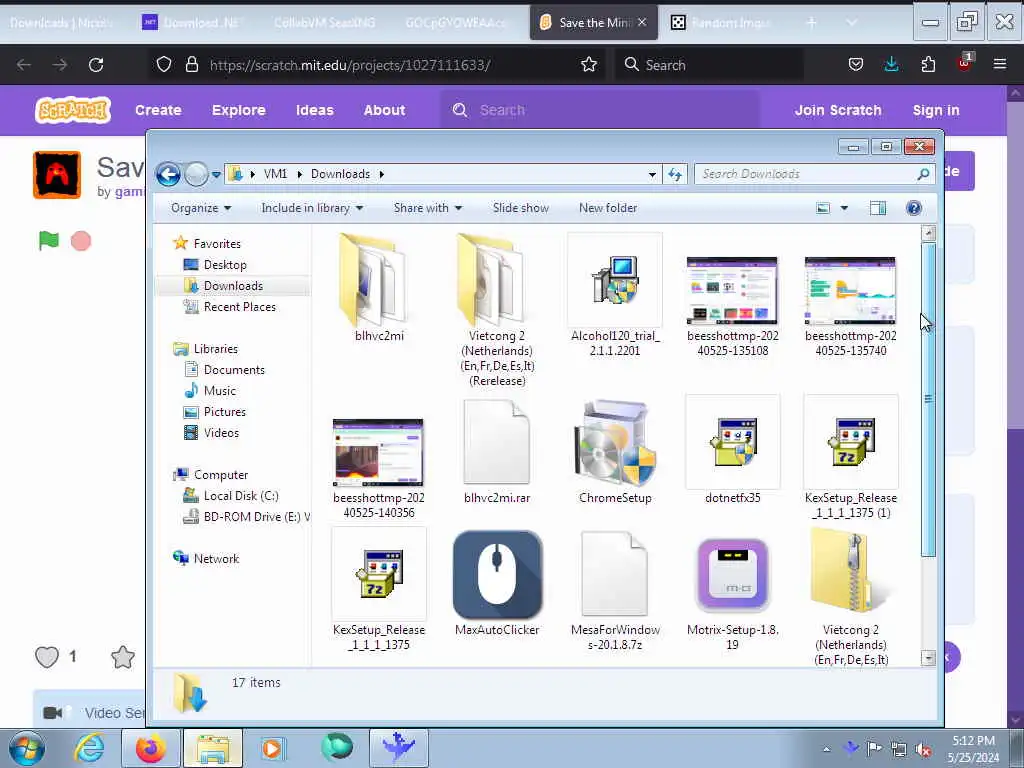The image size is (1024, 768).
Task: Open Videos library
Action: [221, 432]
